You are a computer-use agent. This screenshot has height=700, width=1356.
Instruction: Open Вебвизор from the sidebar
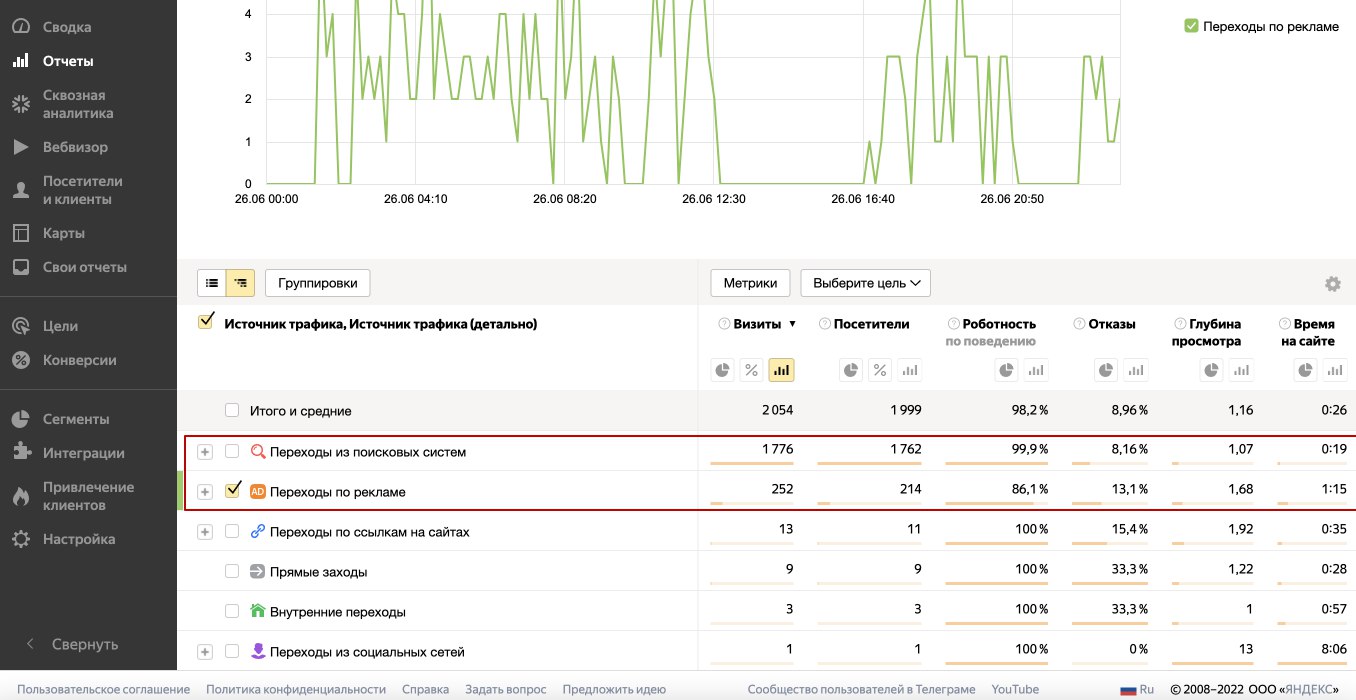(x=75, y=147)
